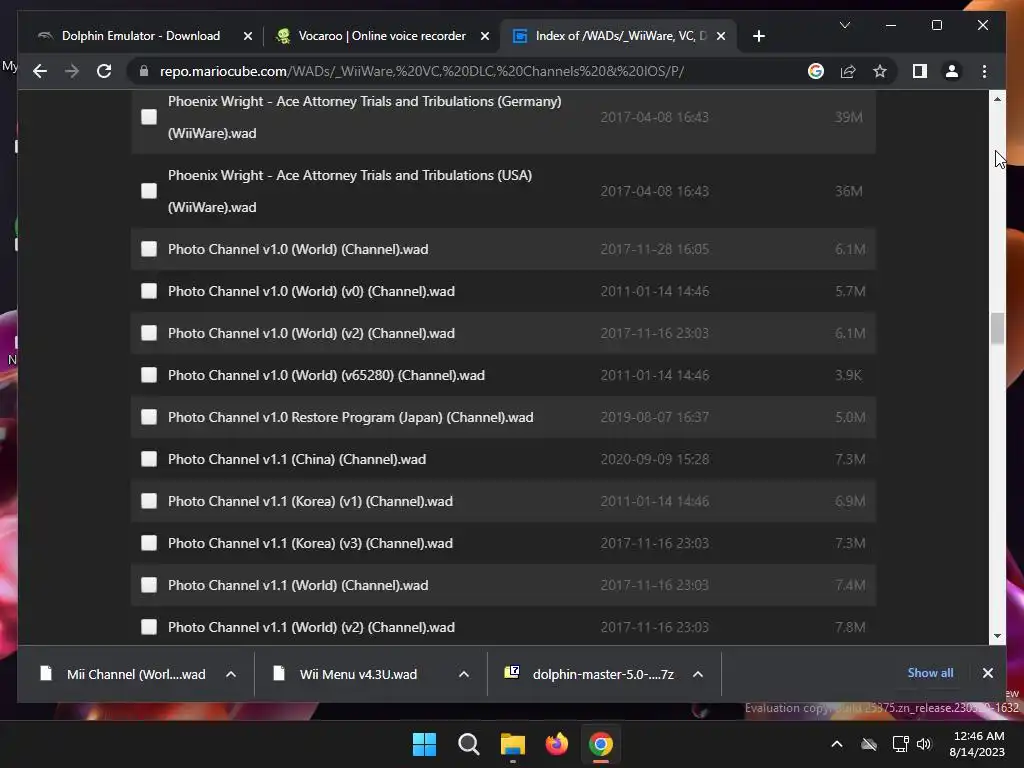Tick checkbox for Phoenix Wright Germany wad
This screenshot has height=768, width=1024.
(x=149, y=117)
